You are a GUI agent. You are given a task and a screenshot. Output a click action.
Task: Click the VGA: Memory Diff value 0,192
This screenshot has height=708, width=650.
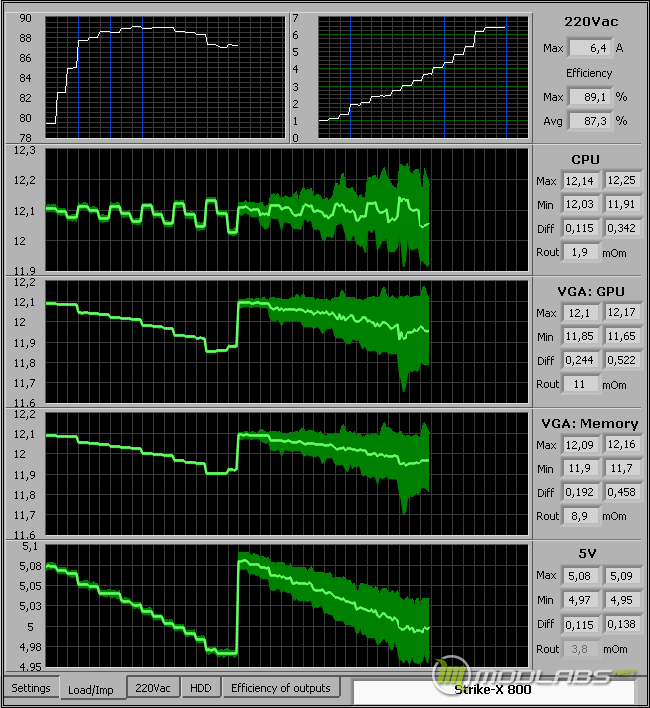(580, 492)
